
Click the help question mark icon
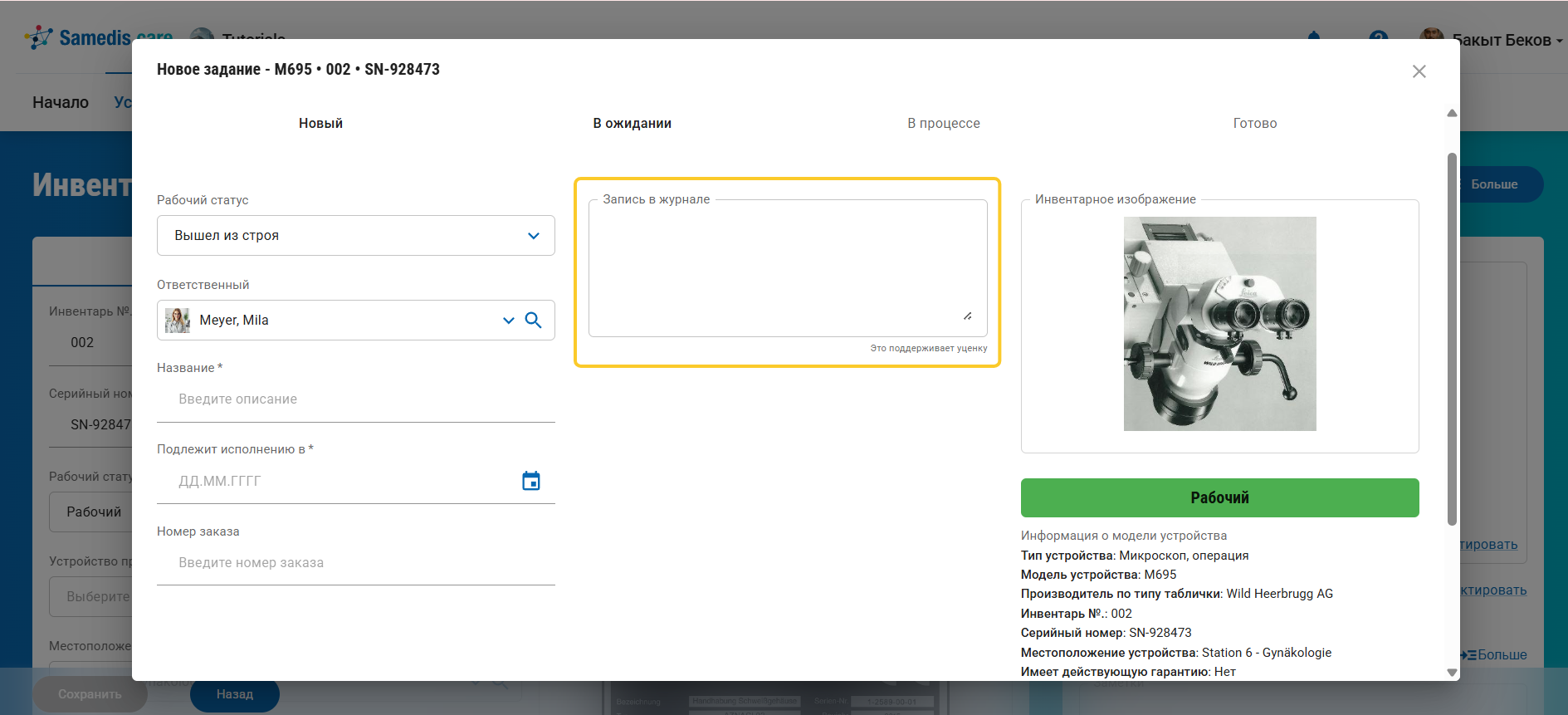1379,36
